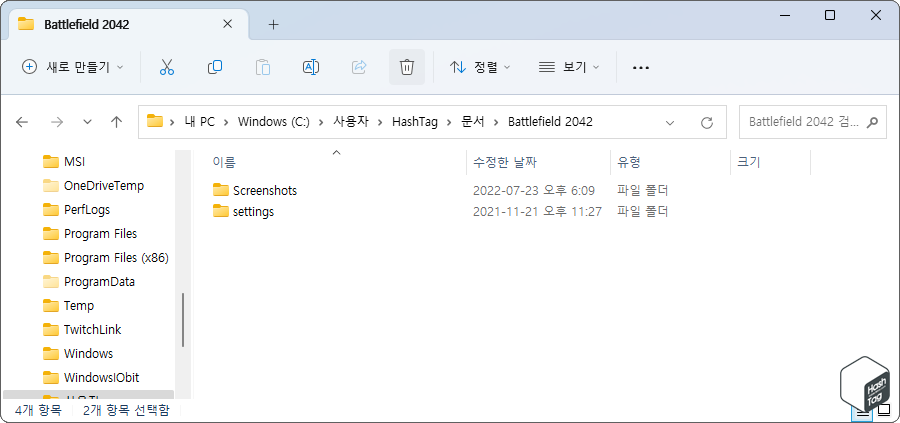This screenshot has height=423, width=900.
Task: Click 2022-07-23 오후 6:09 date cell
Action: click(x=533, y=190)
